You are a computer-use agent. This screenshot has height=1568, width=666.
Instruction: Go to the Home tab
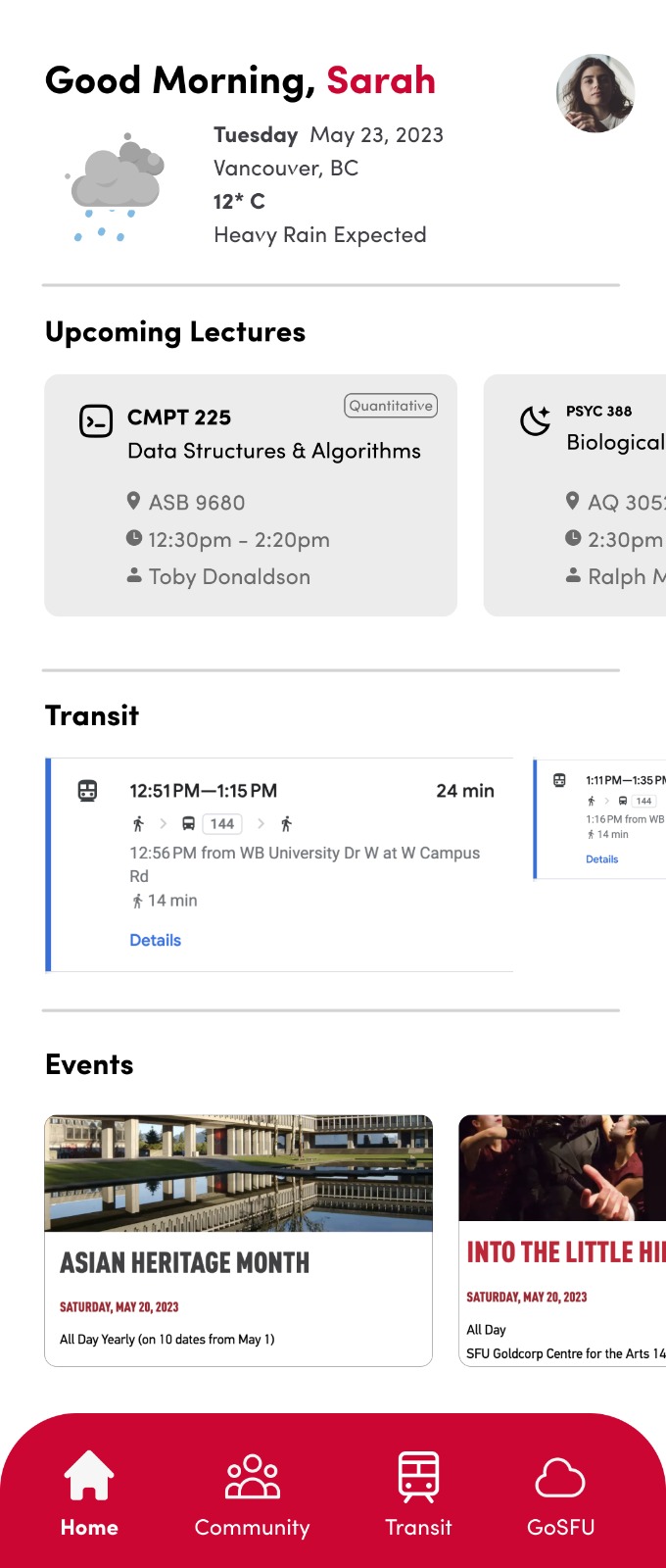(x=89, y=1494)
